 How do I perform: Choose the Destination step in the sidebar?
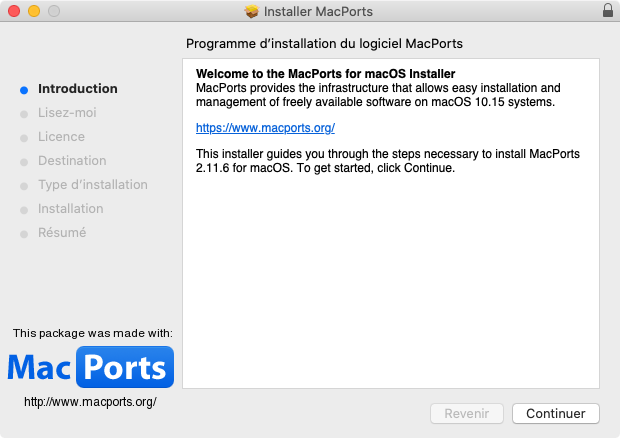[72, 161]
